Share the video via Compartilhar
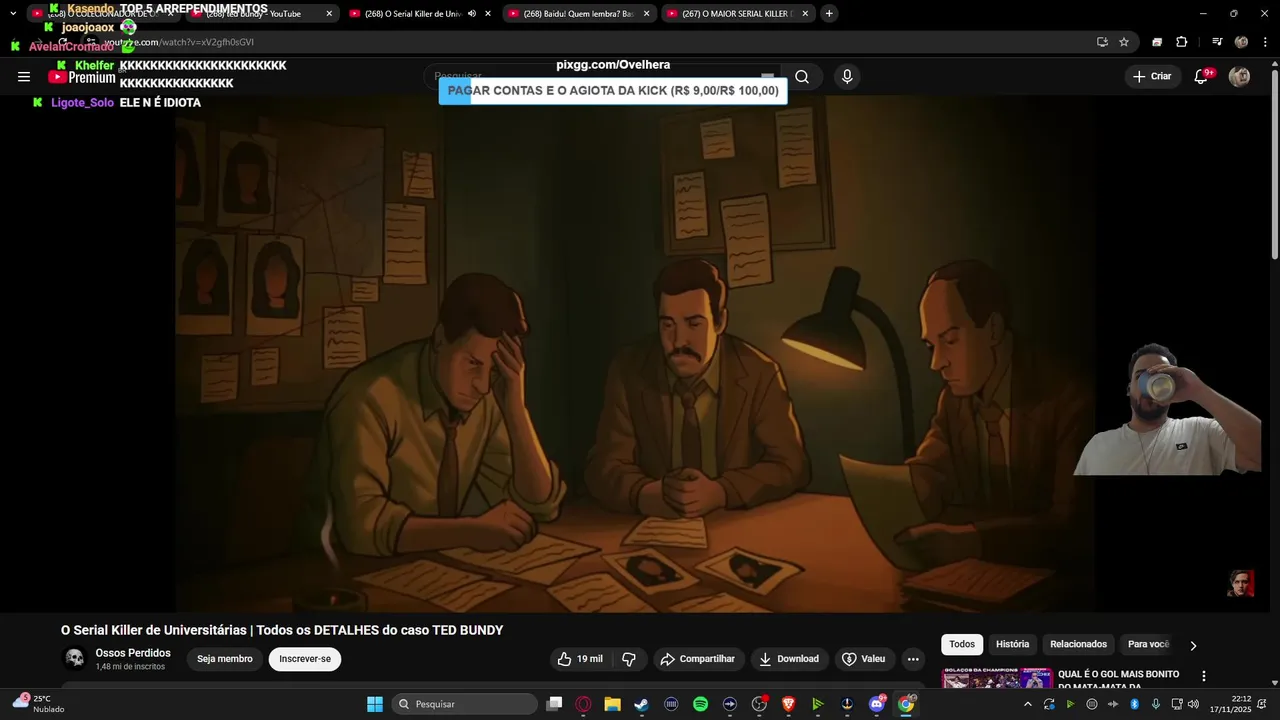Screen dimensions: 1280x720 pos(697,659)
